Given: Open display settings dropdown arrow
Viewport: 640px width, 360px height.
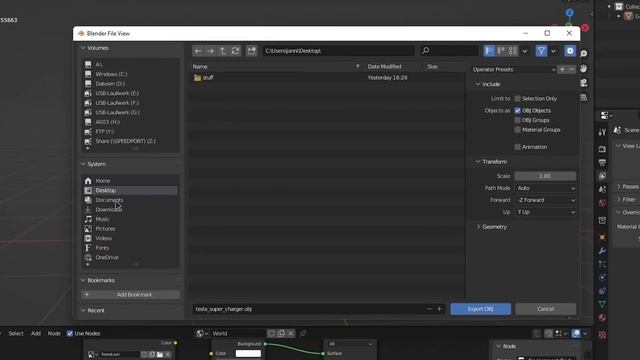Looking at the screenshot, I should [x=525, y=51].
